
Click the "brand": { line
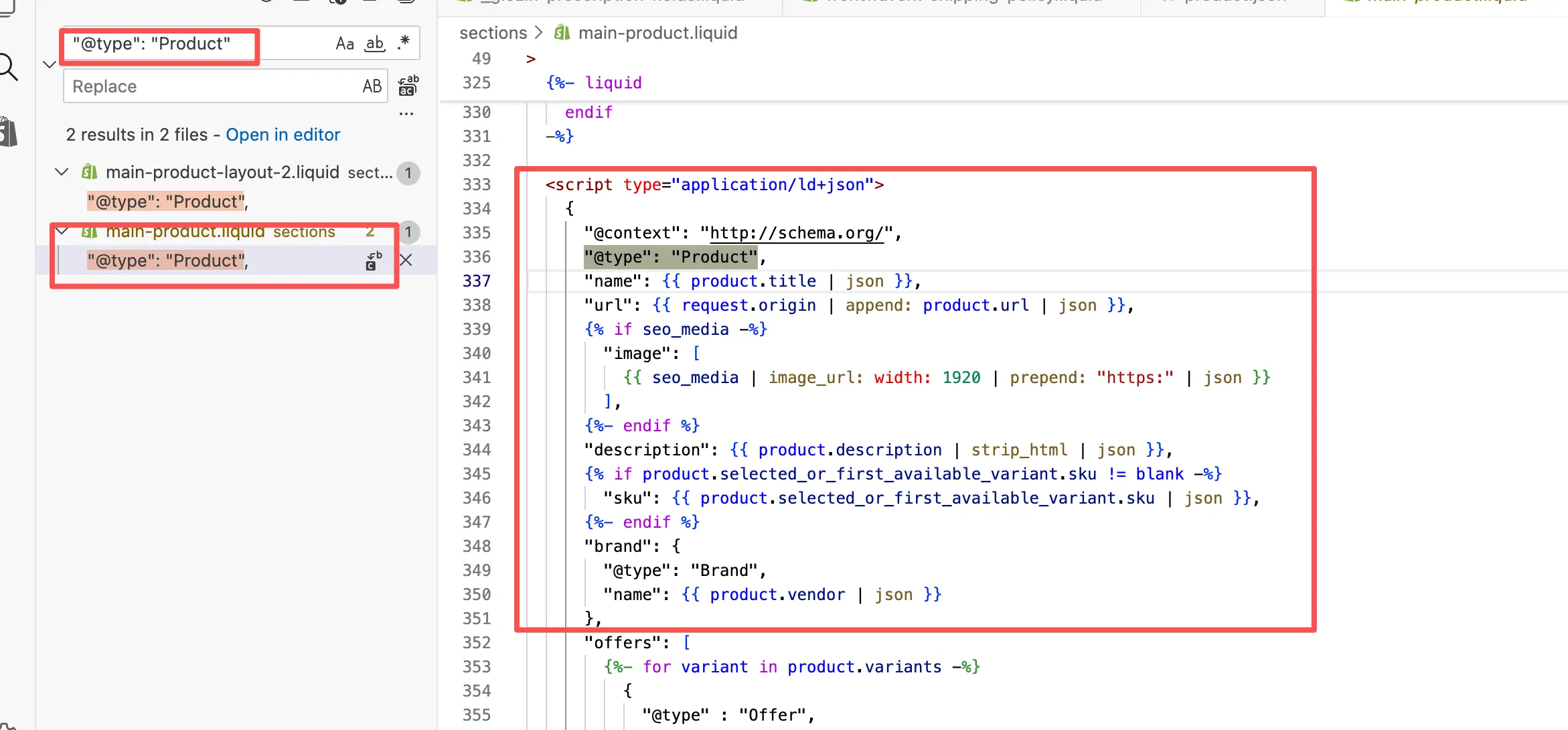(x=632, y=546)
